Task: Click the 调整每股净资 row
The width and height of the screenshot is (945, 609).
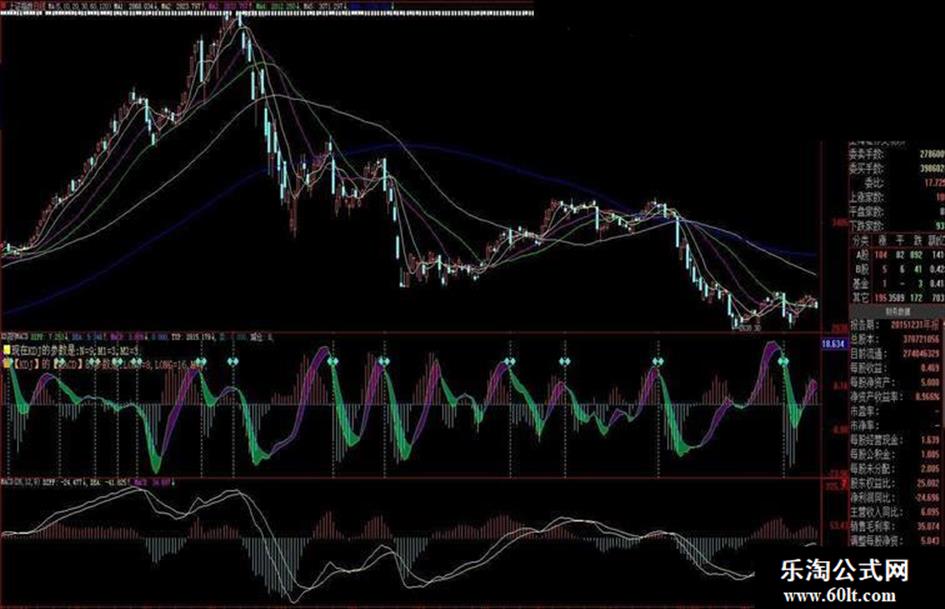Action: pyautogui.click(x=897, y=540)
